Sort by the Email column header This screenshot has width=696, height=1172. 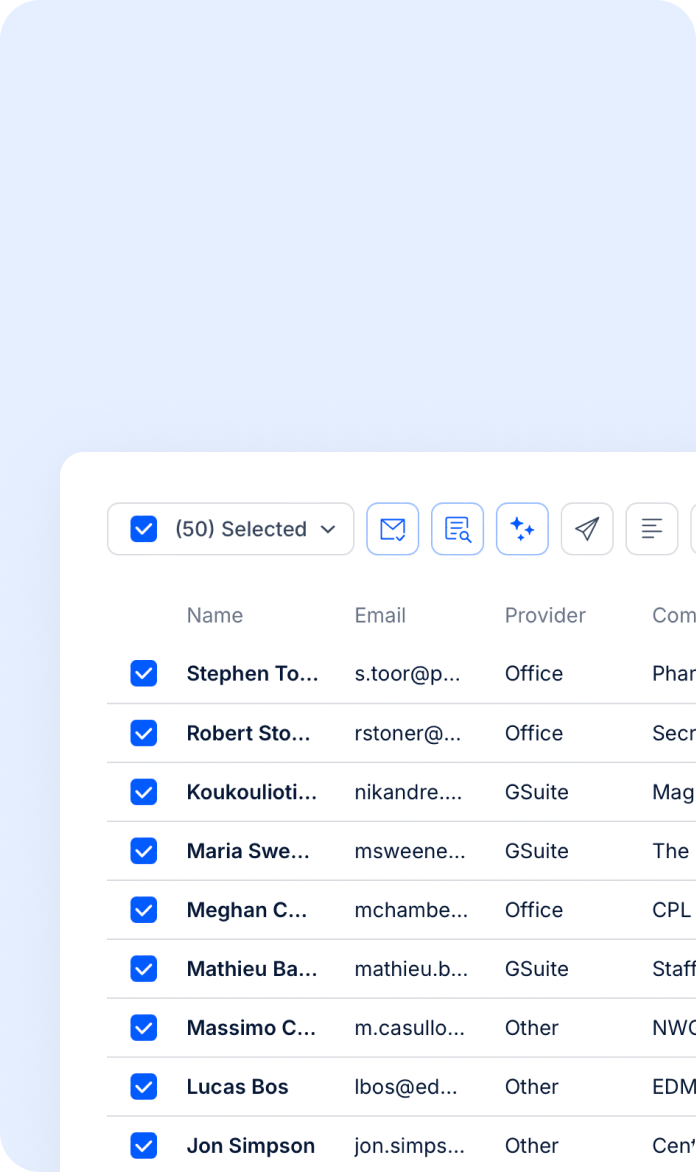(380, 615)
